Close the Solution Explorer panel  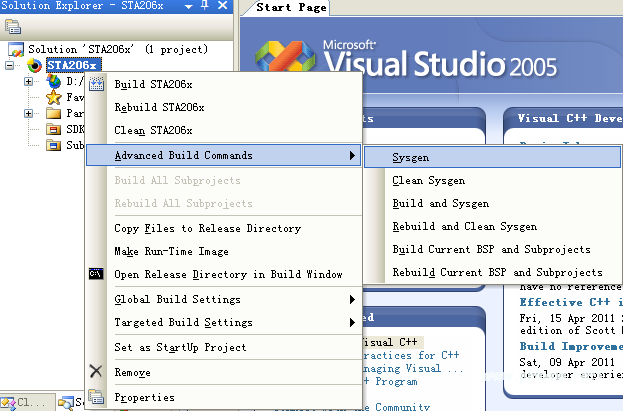coord(223,6)
